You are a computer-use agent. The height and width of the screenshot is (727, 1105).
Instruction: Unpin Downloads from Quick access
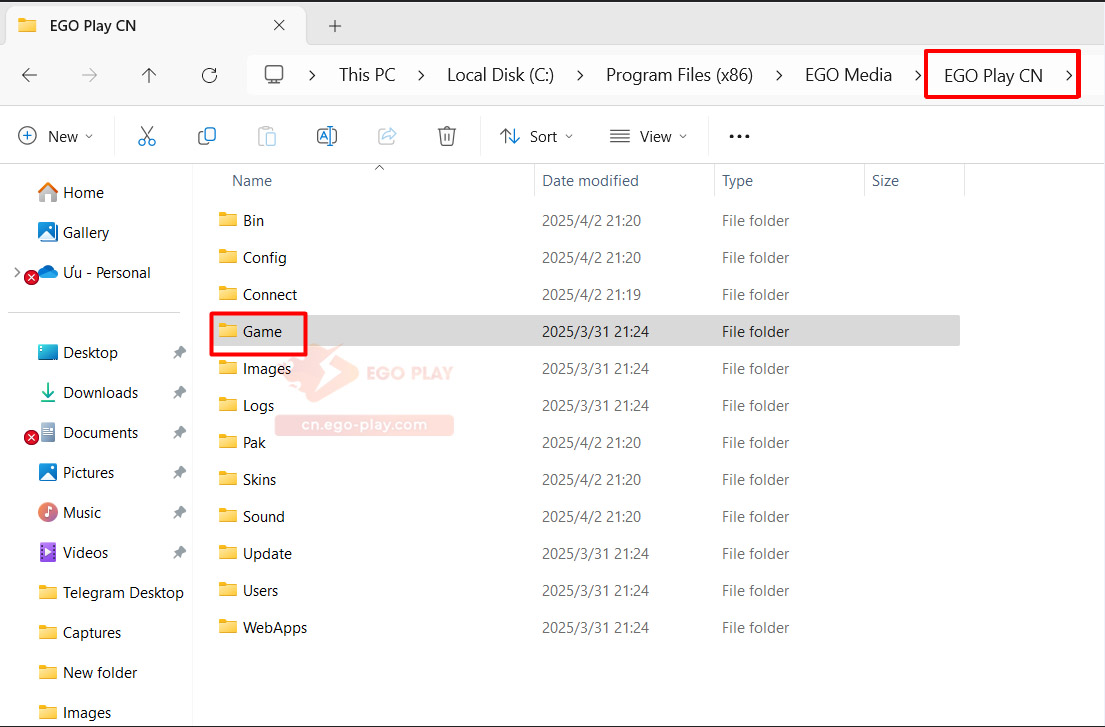click(180, 392)
